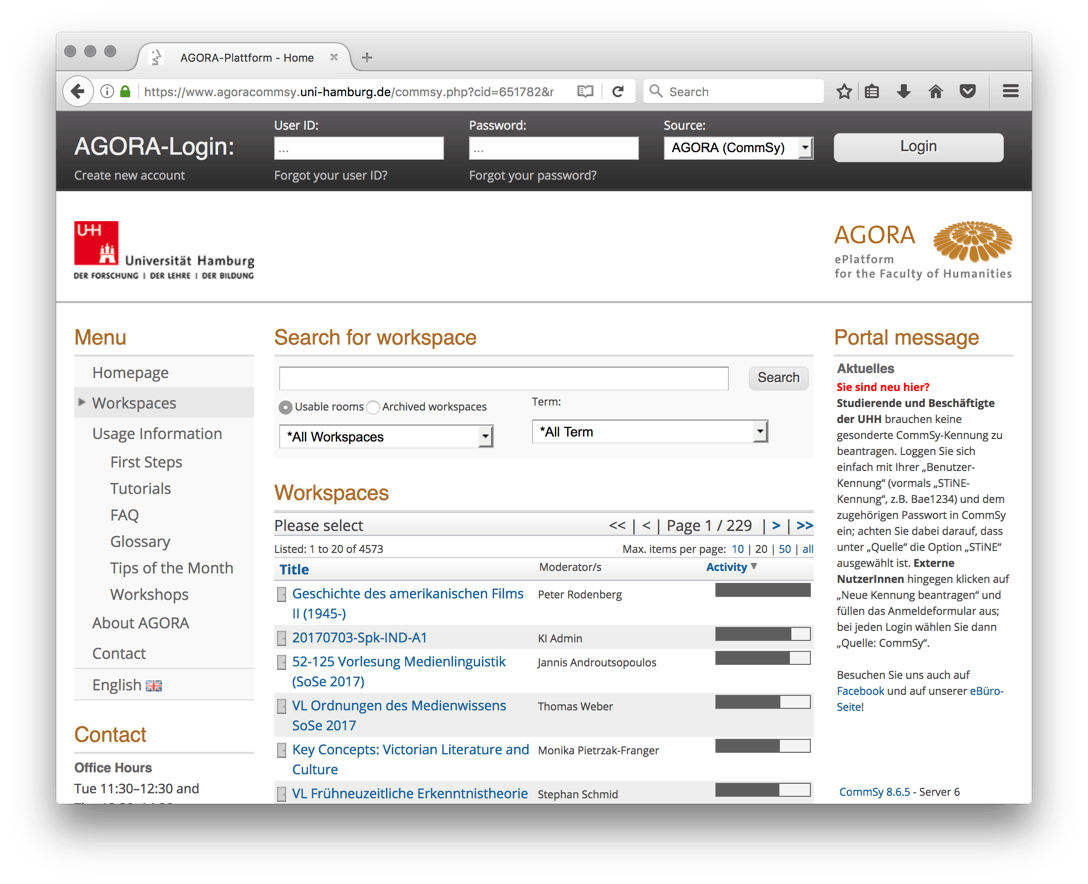Click the bookmark star icon
This screenshot has height=884, width=1088.
[x=844, y=91]
